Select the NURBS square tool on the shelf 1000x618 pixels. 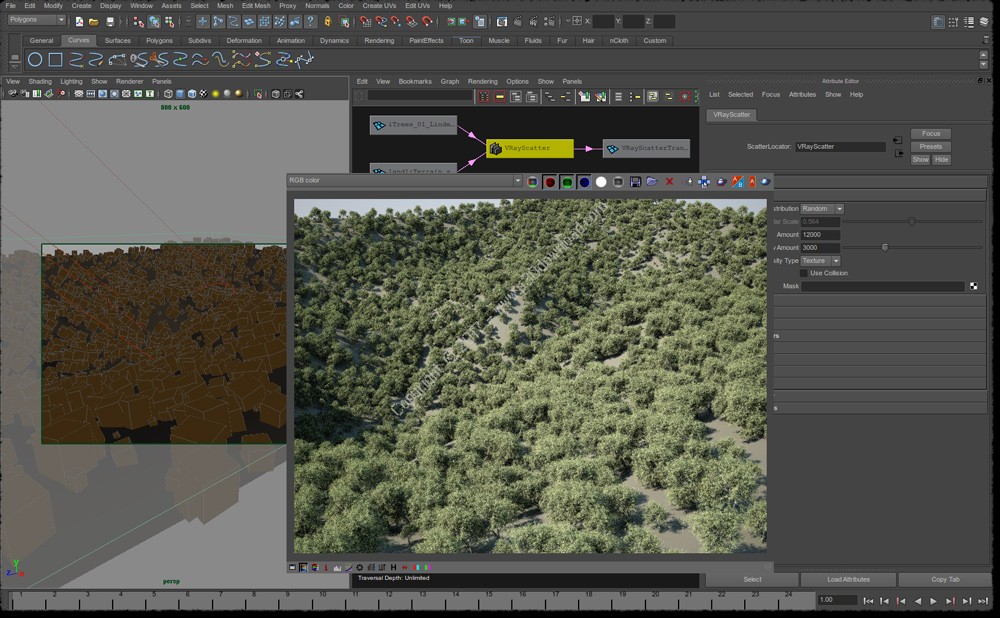[x=55, y=60]
